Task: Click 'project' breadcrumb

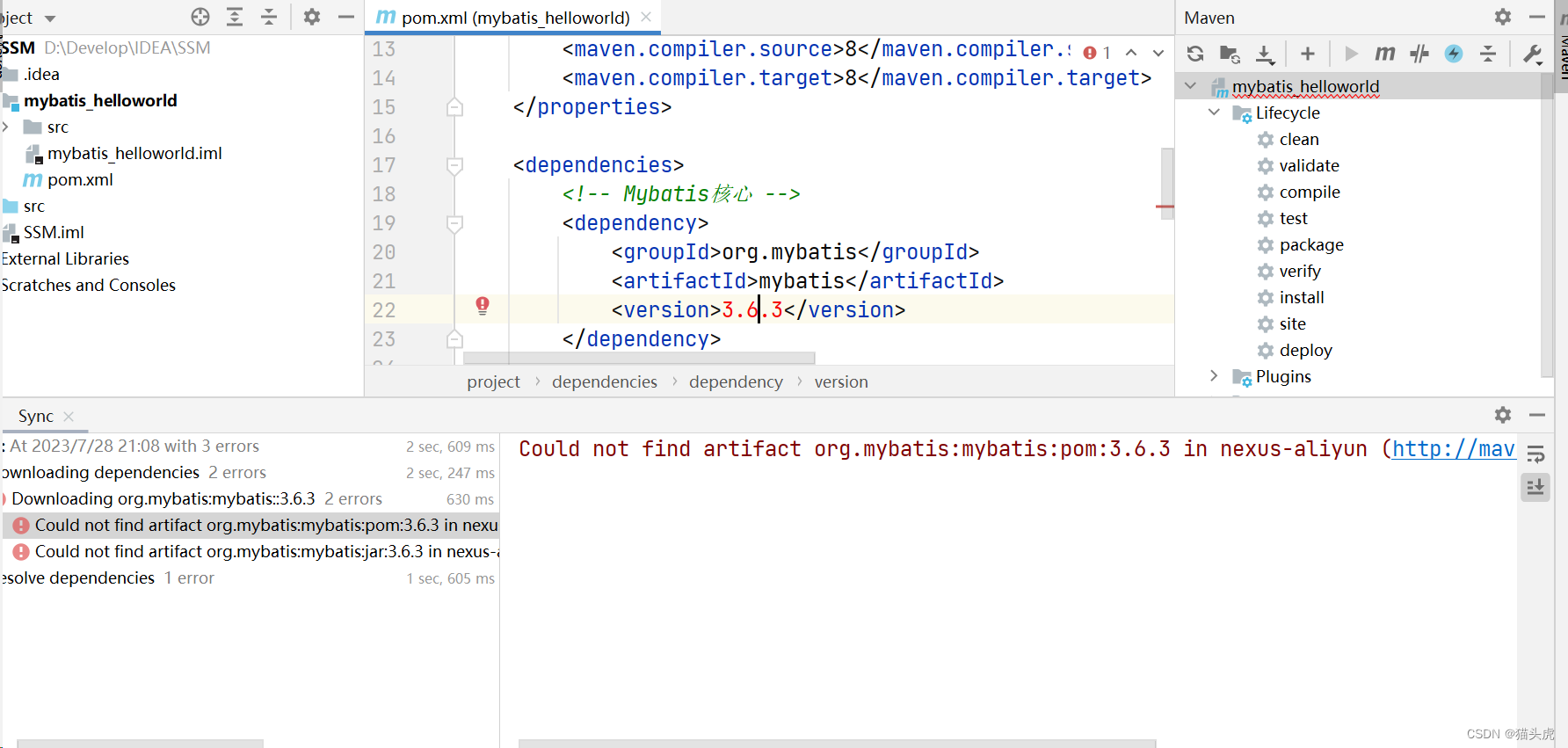Action: point(493,381)
